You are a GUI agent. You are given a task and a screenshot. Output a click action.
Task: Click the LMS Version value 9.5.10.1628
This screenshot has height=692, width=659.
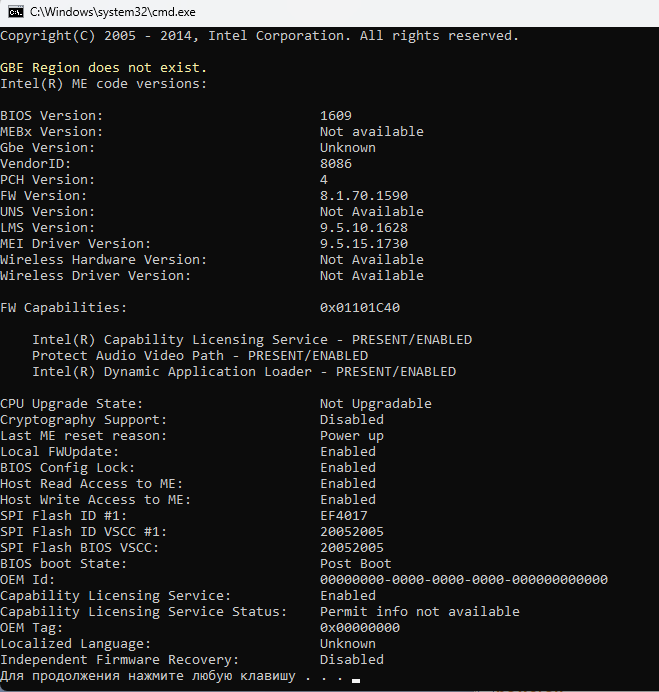pos(364,227)
